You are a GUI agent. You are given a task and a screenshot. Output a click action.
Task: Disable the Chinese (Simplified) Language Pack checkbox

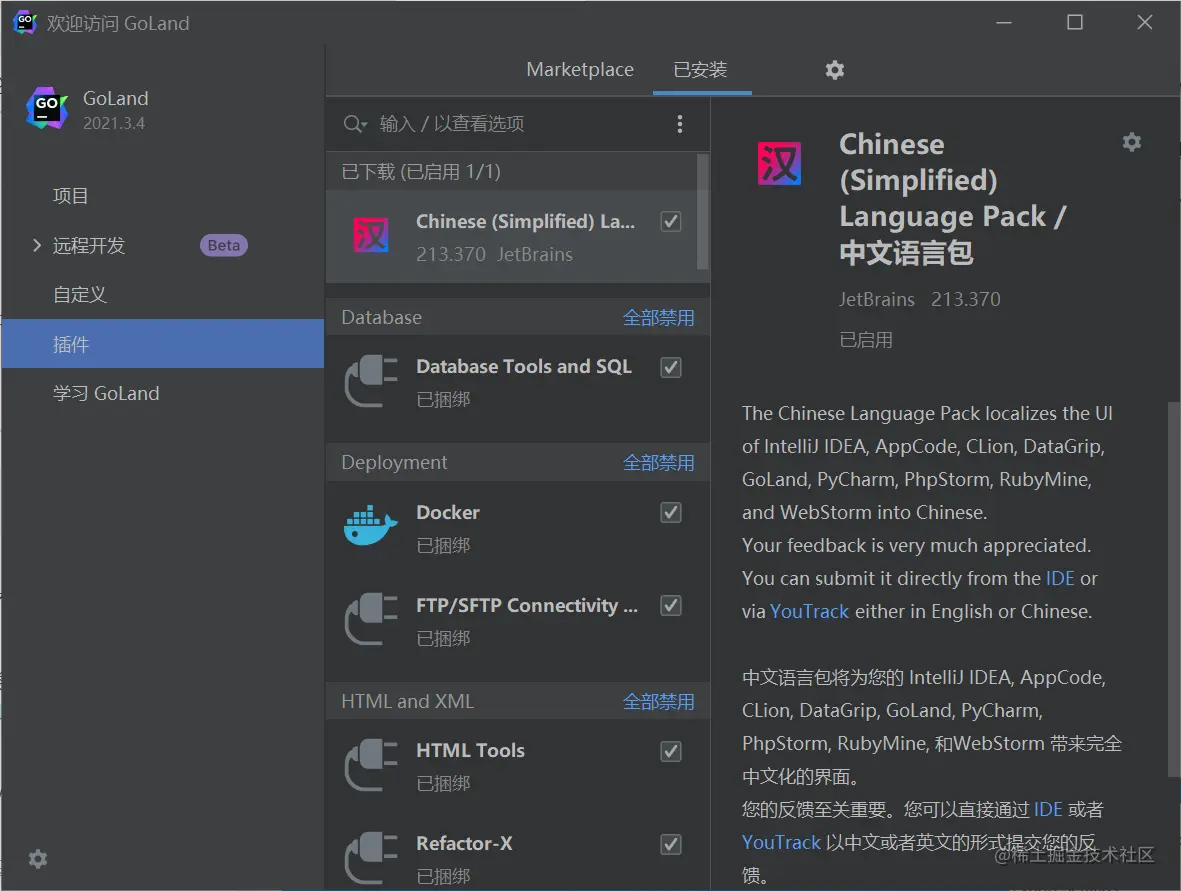point(671,221)
